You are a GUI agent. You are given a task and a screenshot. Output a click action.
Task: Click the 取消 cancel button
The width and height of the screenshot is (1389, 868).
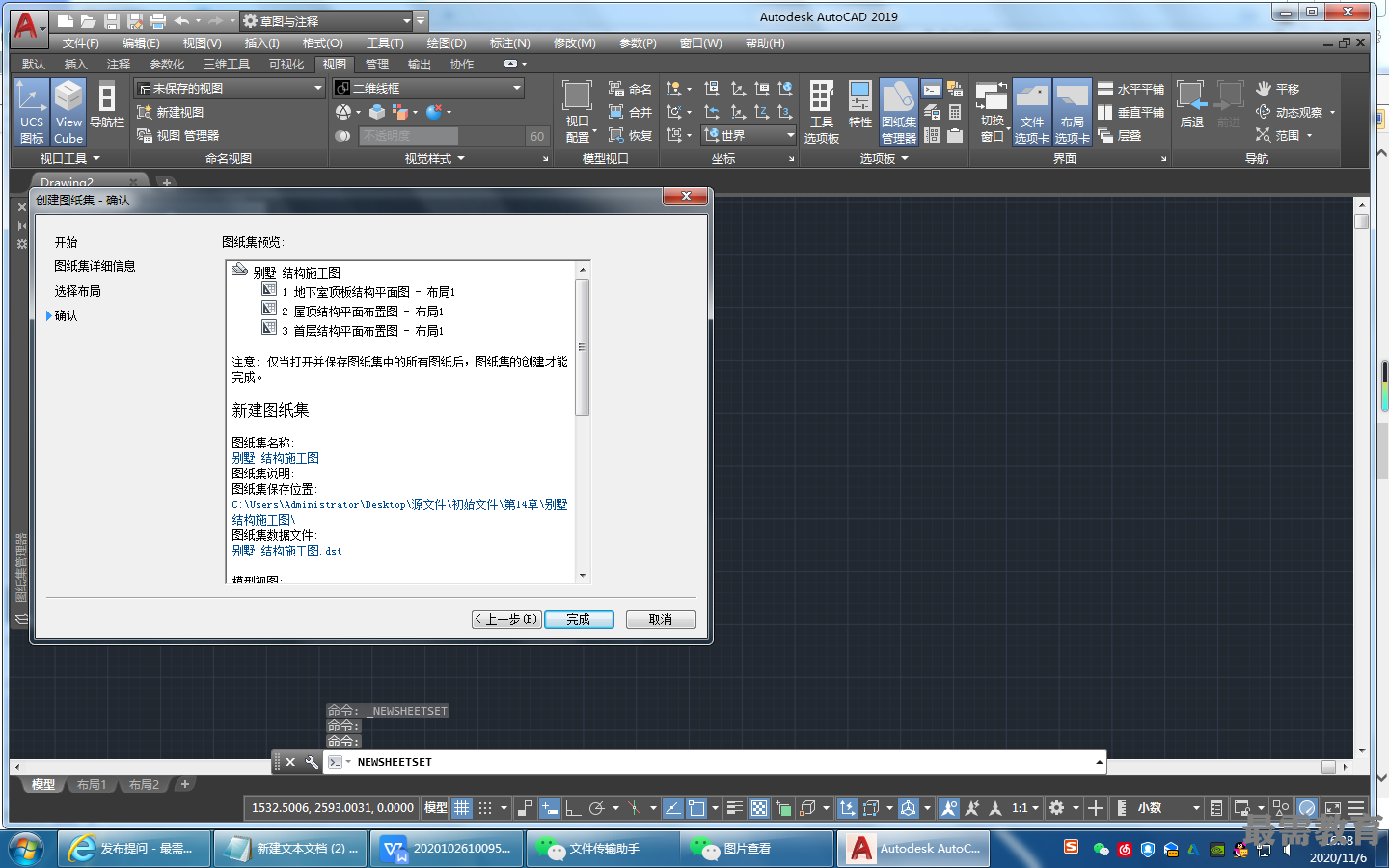pos(661,619)
